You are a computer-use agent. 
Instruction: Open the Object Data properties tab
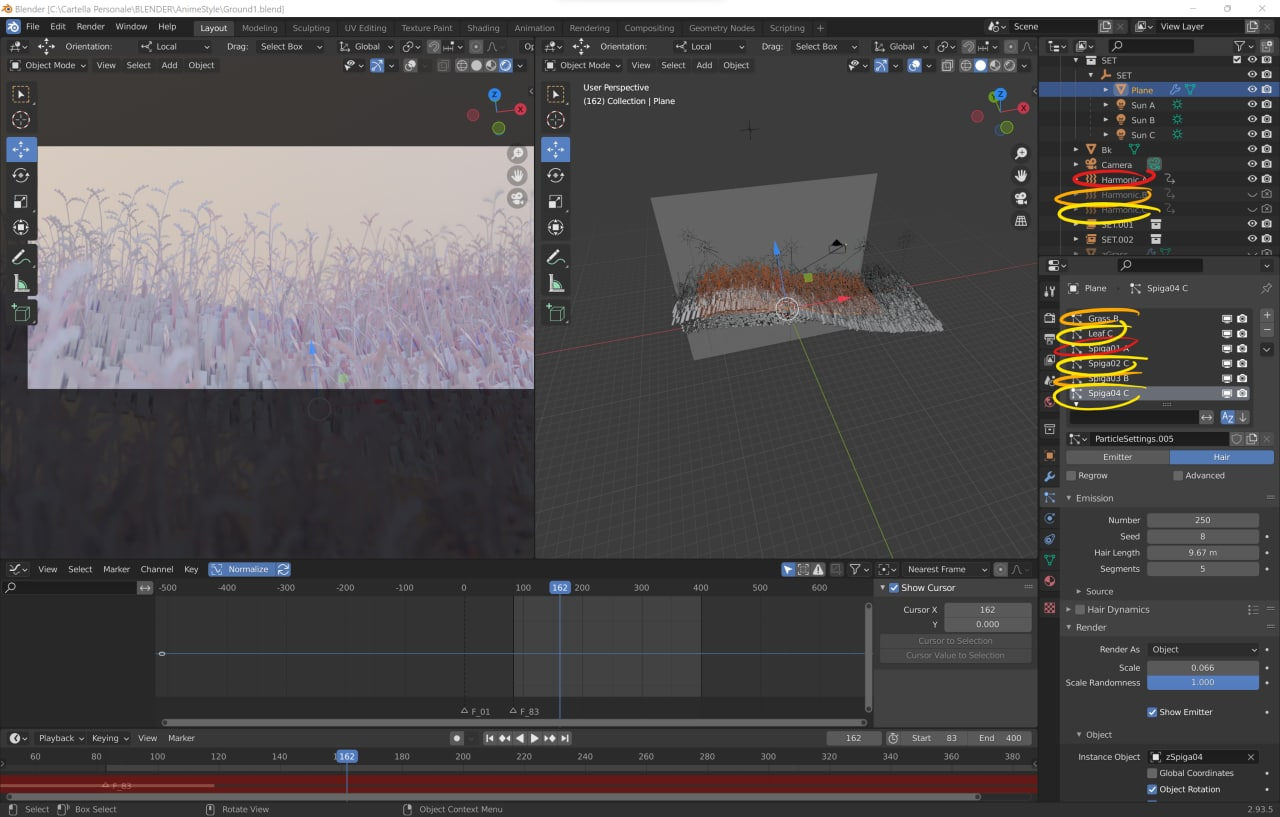1049,560
